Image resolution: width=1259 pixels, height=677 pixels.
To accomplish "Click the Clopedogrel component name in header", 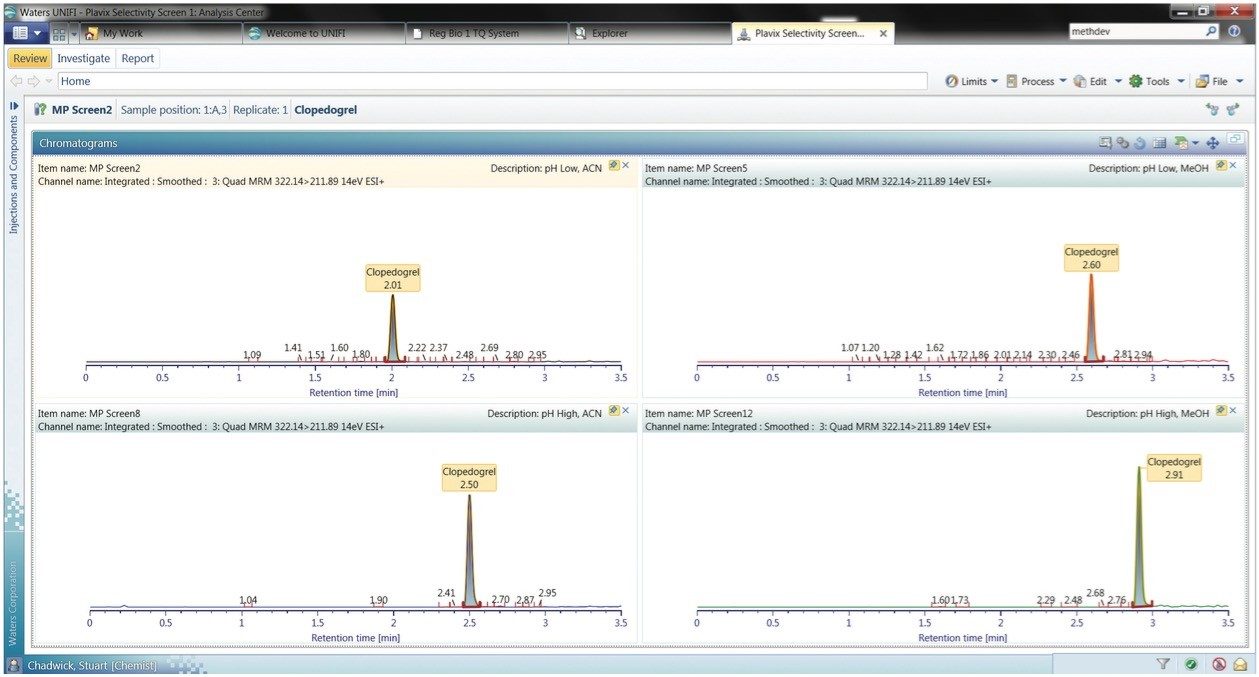I will [325, 110].
